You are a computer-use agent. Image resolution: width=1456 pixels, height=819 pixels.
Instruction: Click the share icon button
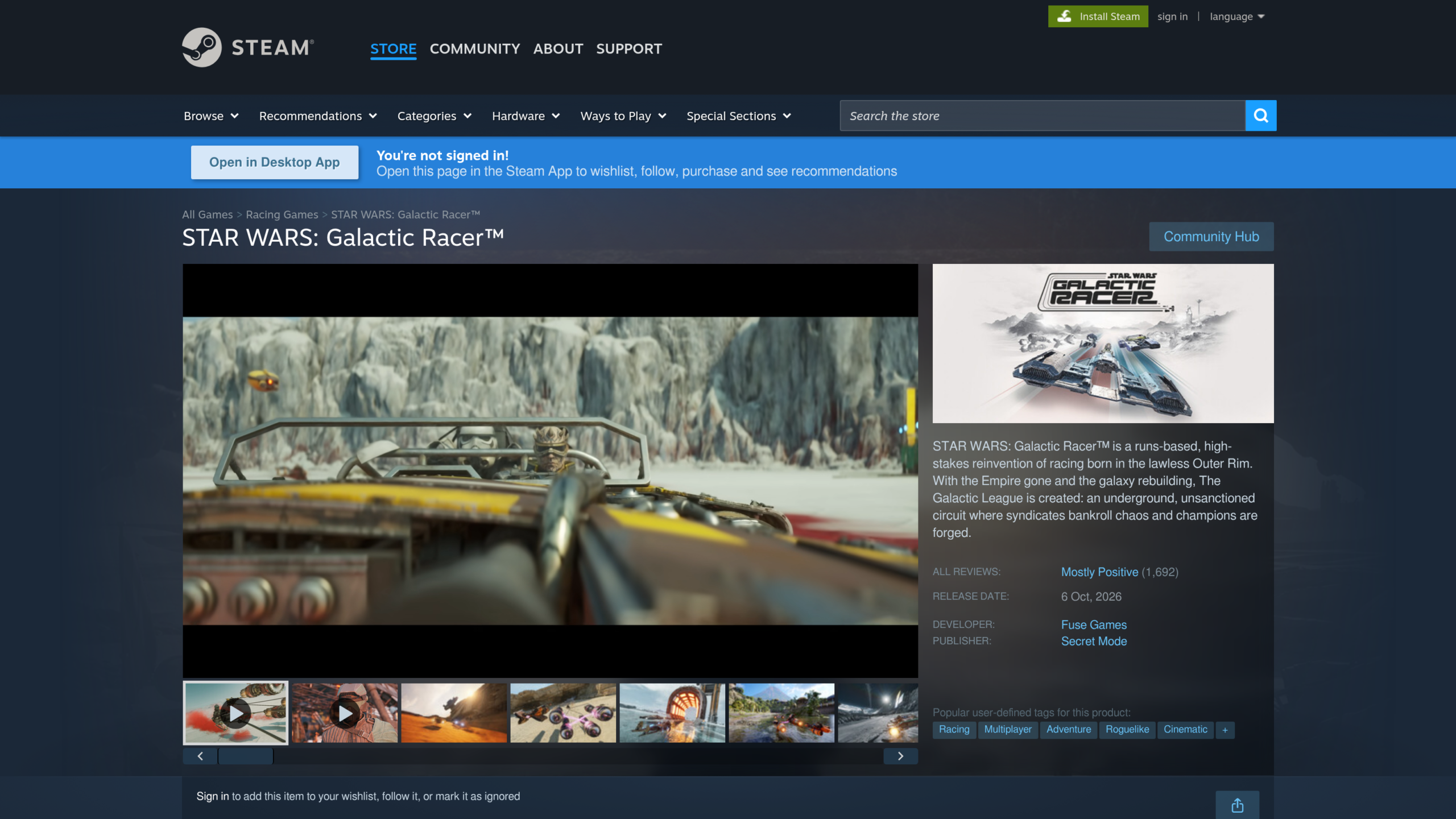coord(1237,805)
